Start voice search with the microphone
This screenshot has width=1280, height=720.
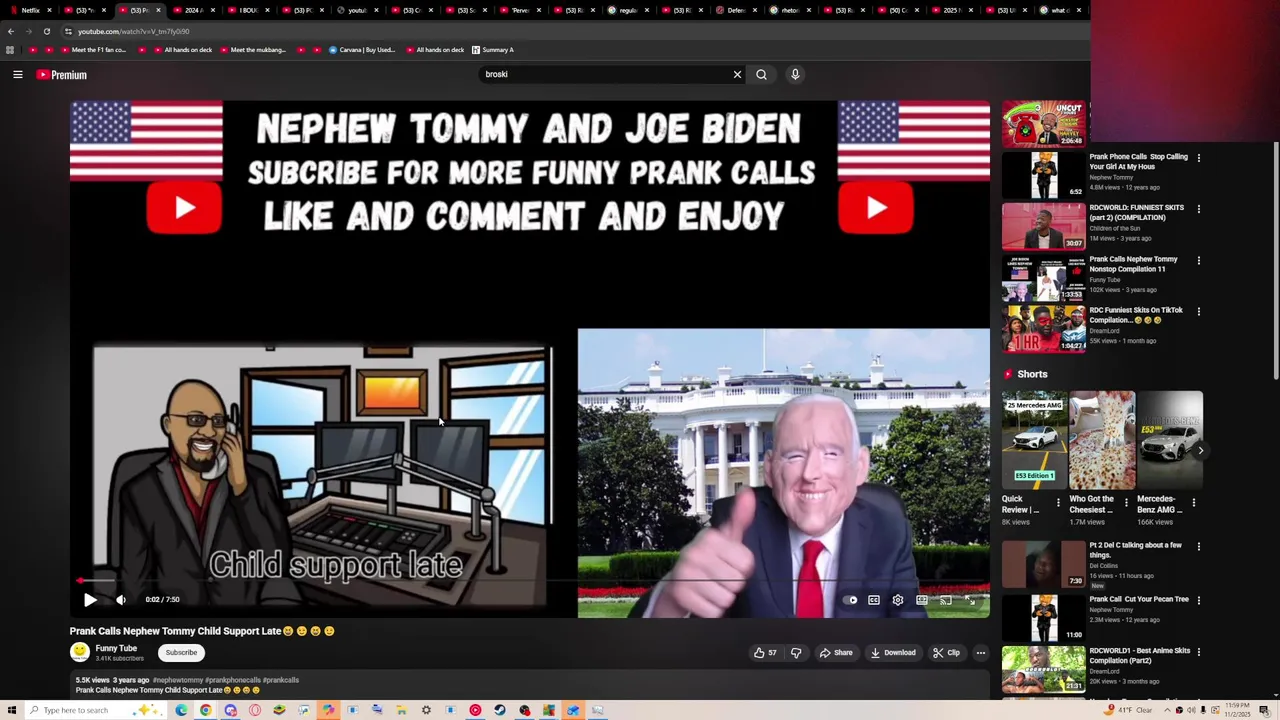795,74
